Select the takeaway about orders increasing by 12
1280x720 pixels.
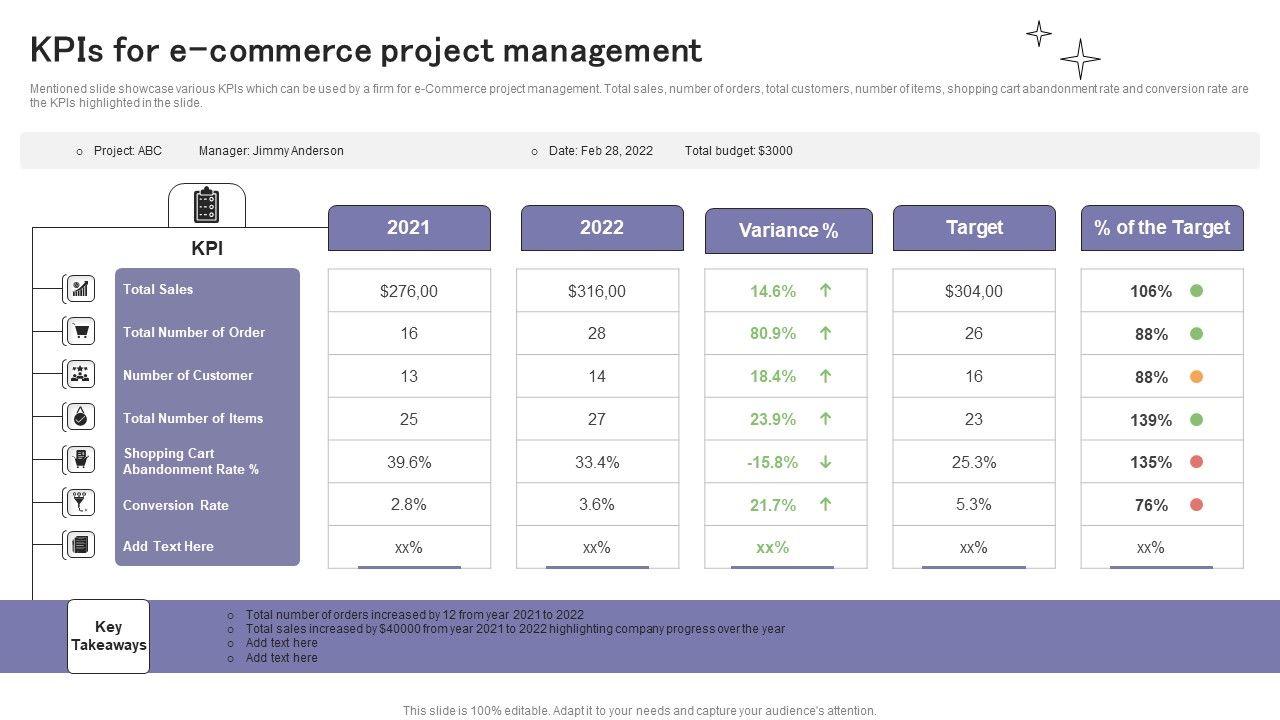415,615
